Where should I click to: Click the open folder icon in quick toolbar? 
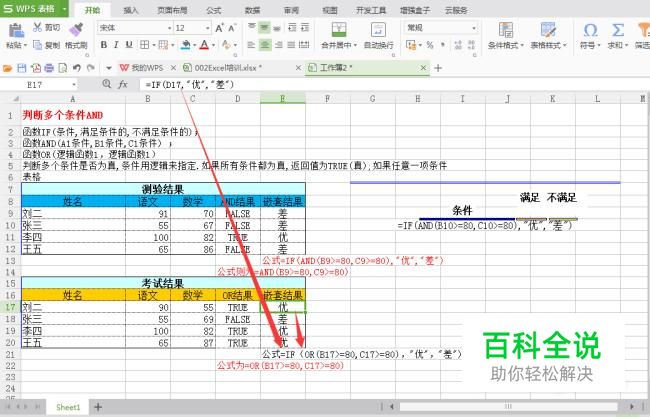pyautogui.click(x=7, y=68)
